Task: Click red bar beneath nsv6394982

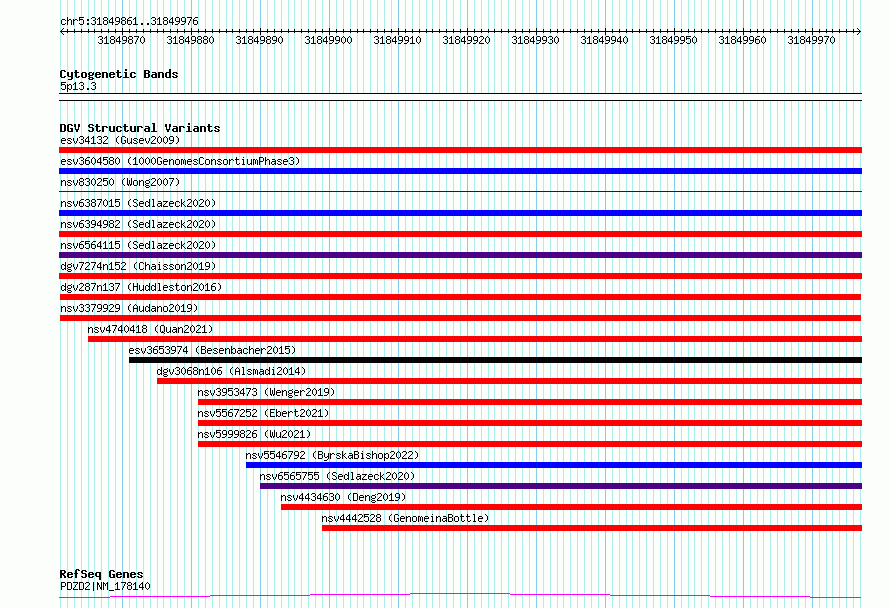Action: 460,234
